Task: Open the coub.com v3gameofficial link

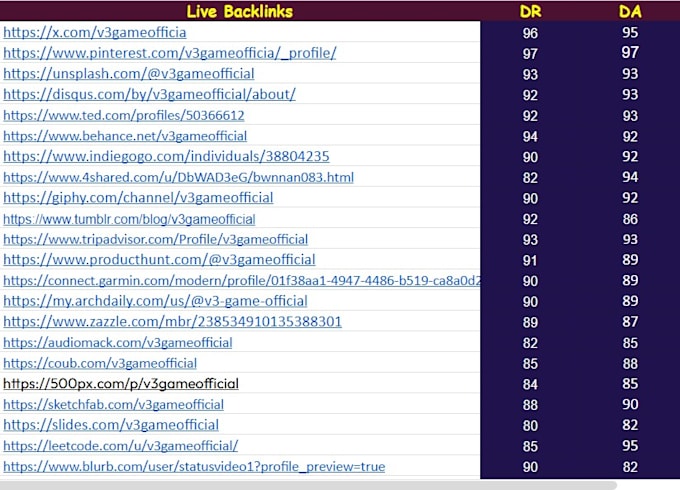Action: [x=100, y=363]
